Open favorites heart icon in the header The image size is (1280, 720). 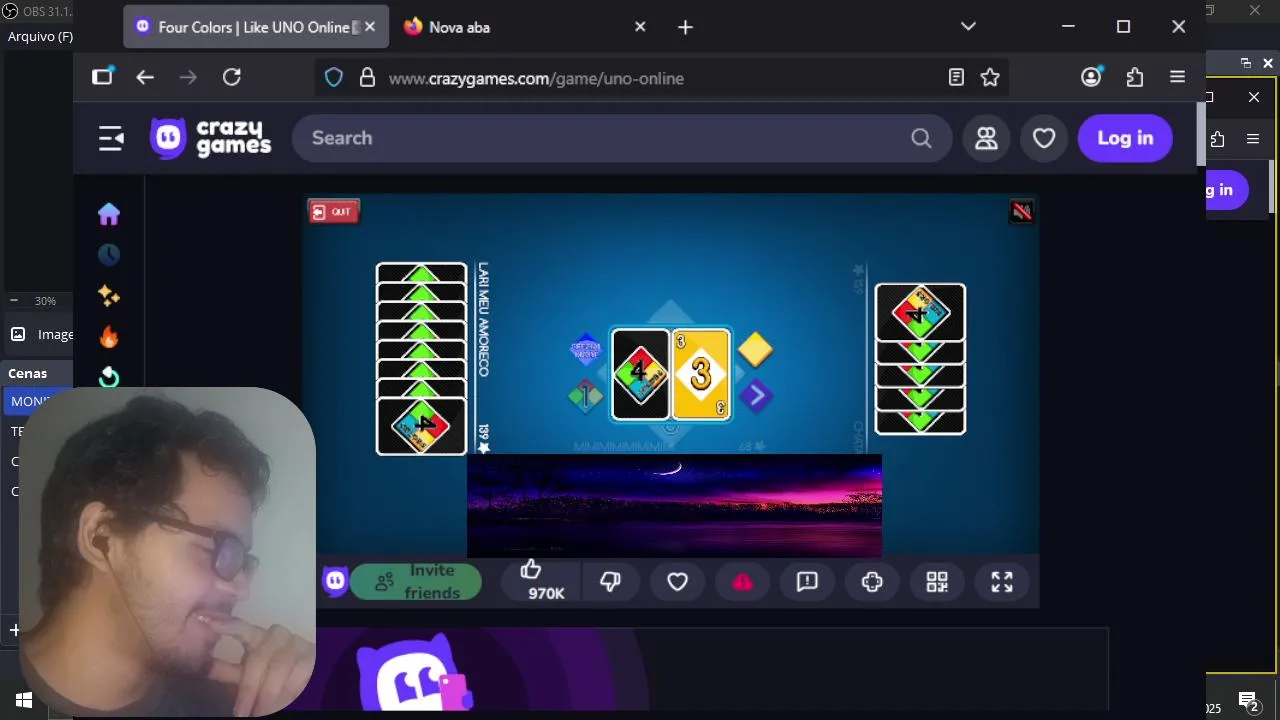[x=1044, y=138]
